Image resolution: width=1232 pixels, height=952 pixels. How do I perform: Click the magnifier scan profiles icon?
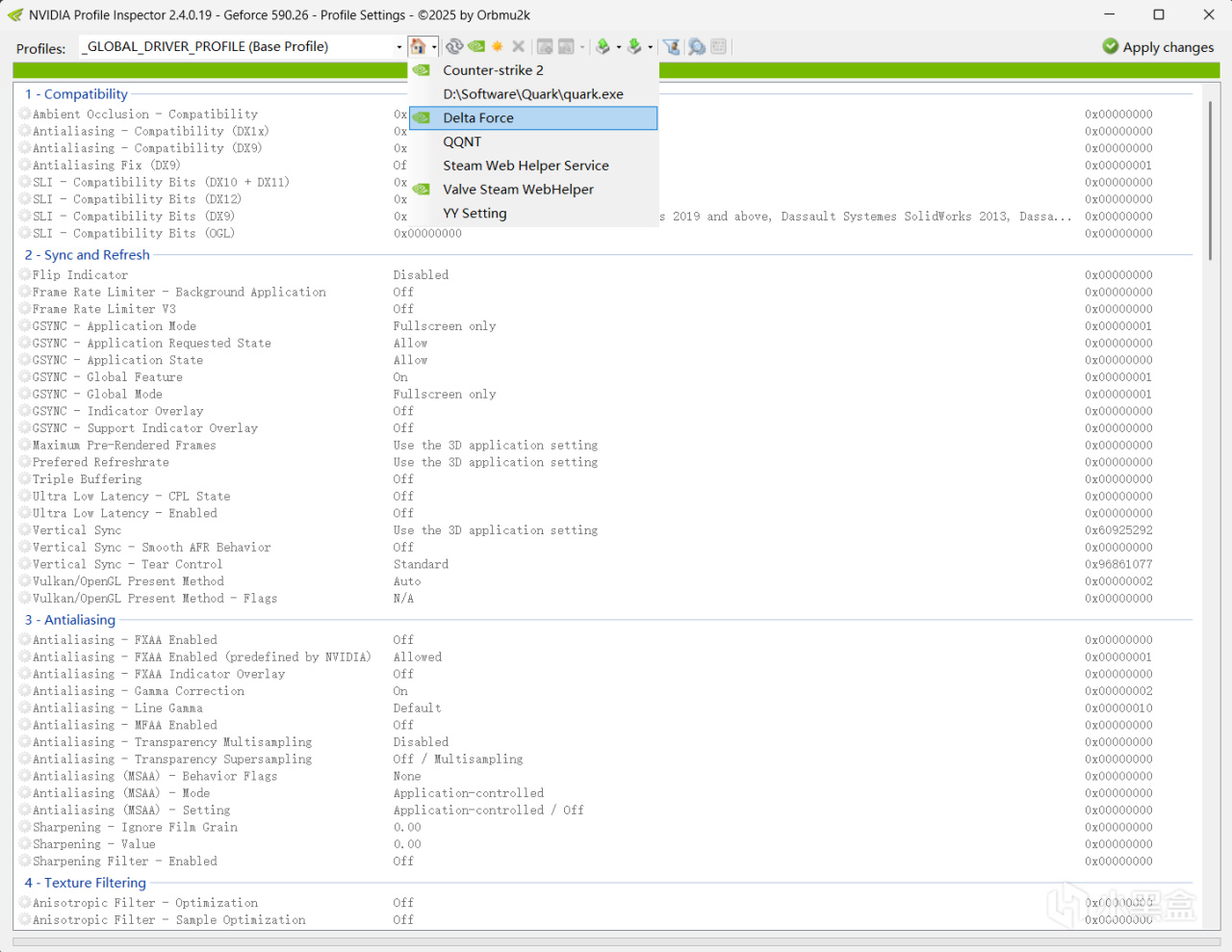pyautogui.click(x=697, y=46)
